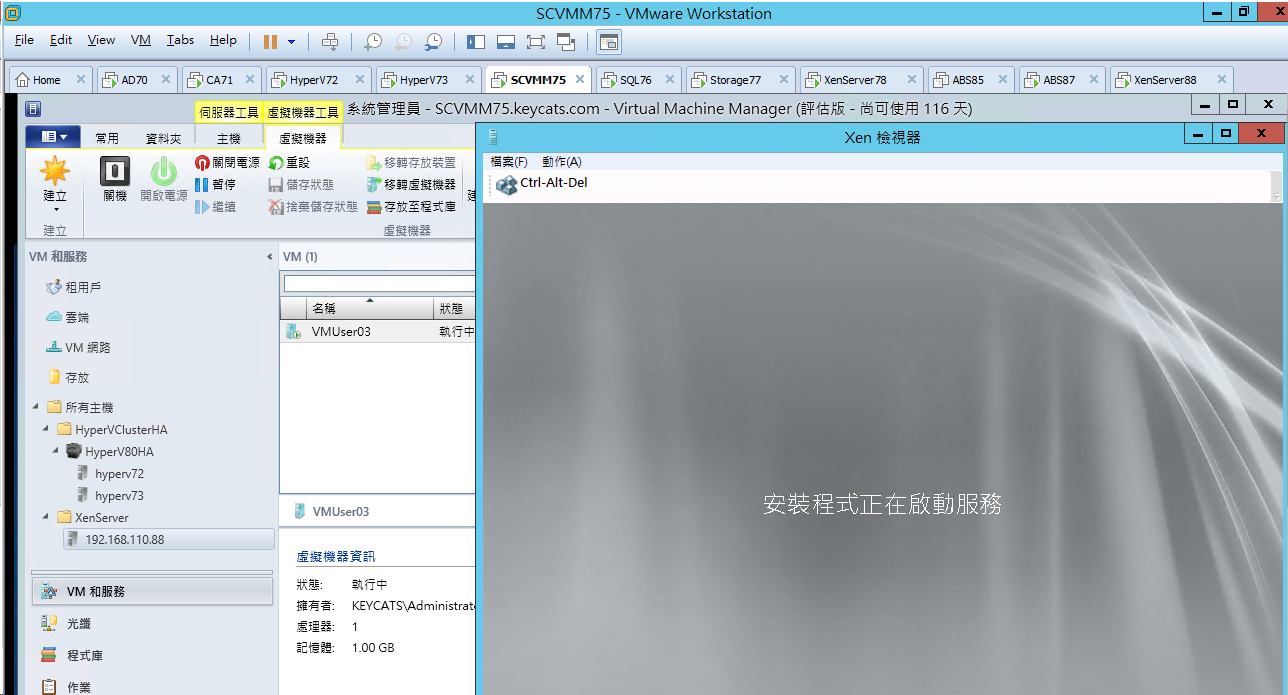Switch to the CA71 VM tab
This screenshot has height=695, width=1288.
click(219, 80)
